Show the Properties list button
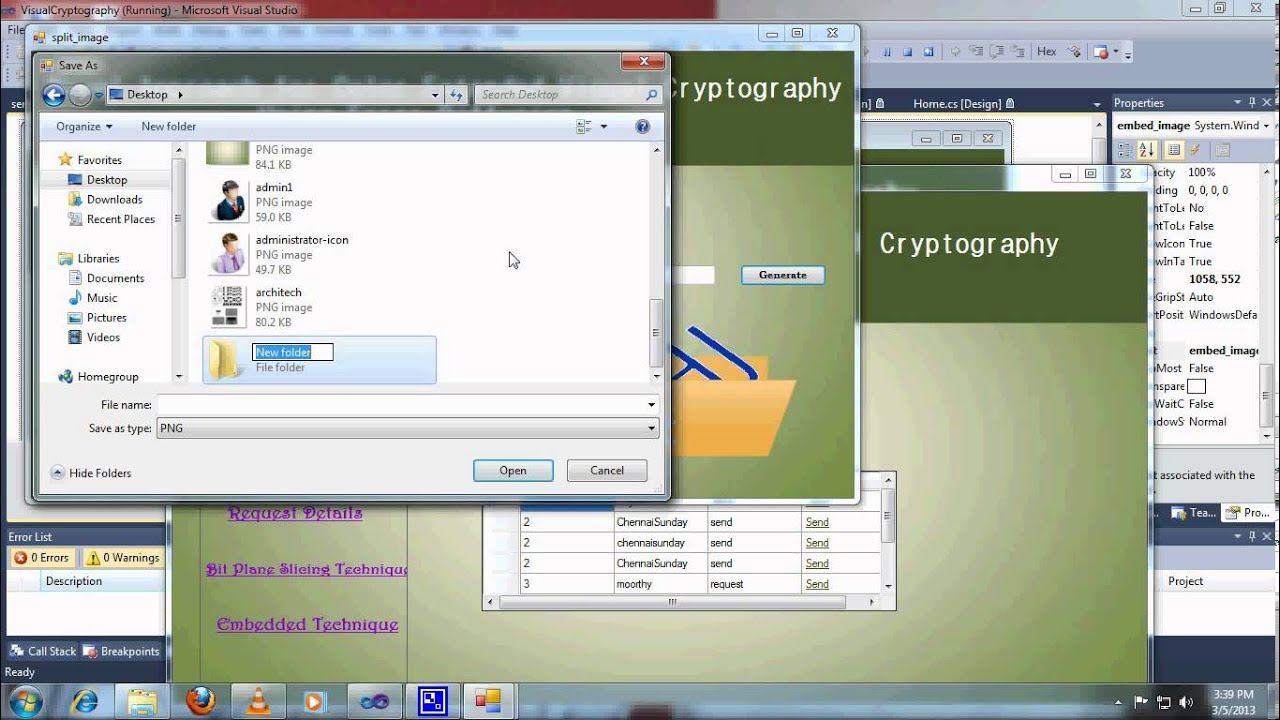 point(1175,150)
